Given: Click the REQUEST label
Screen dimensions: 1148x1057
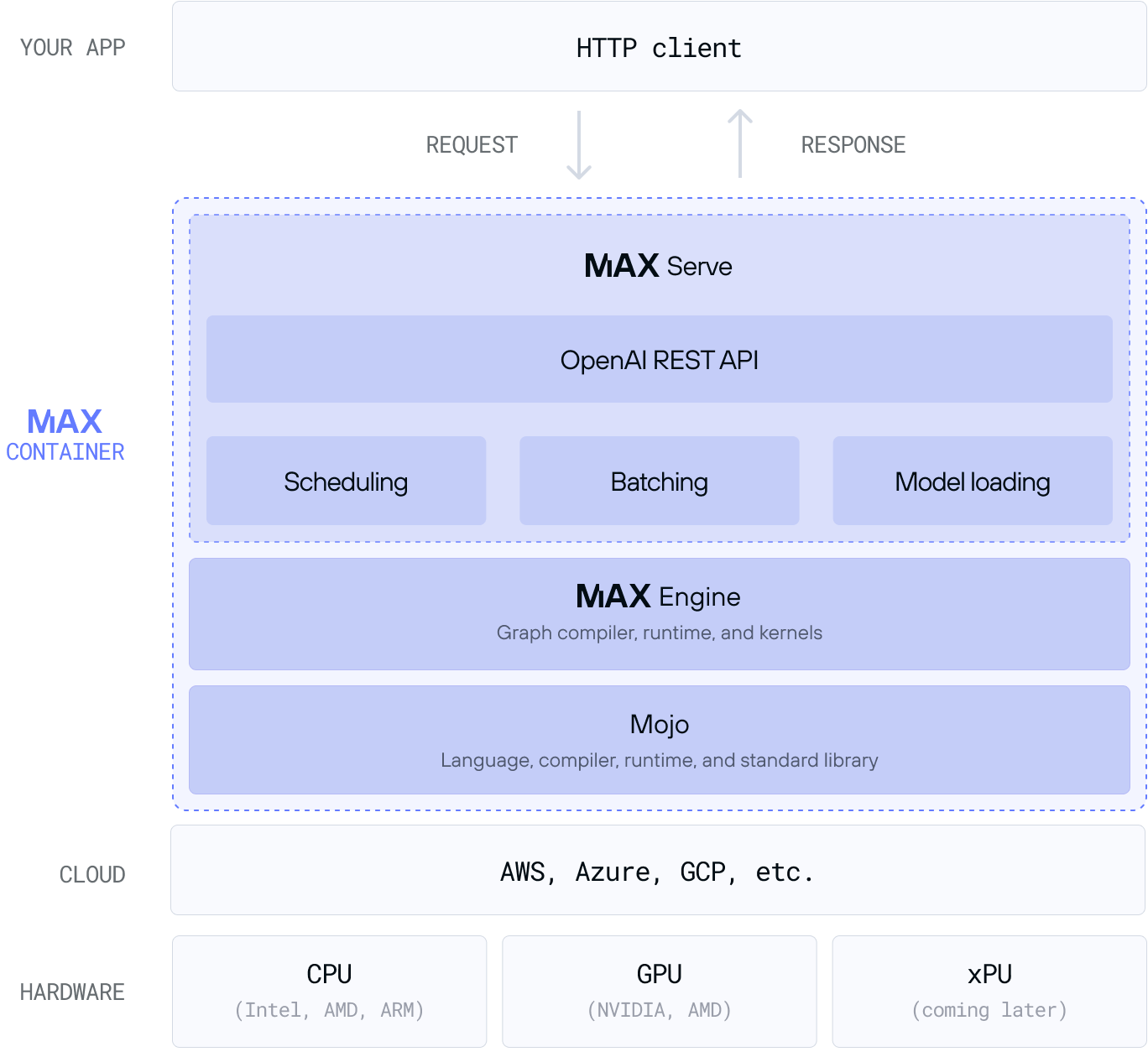Looking at the screenshot, I should pyautogui.click(x=472, y=145).
